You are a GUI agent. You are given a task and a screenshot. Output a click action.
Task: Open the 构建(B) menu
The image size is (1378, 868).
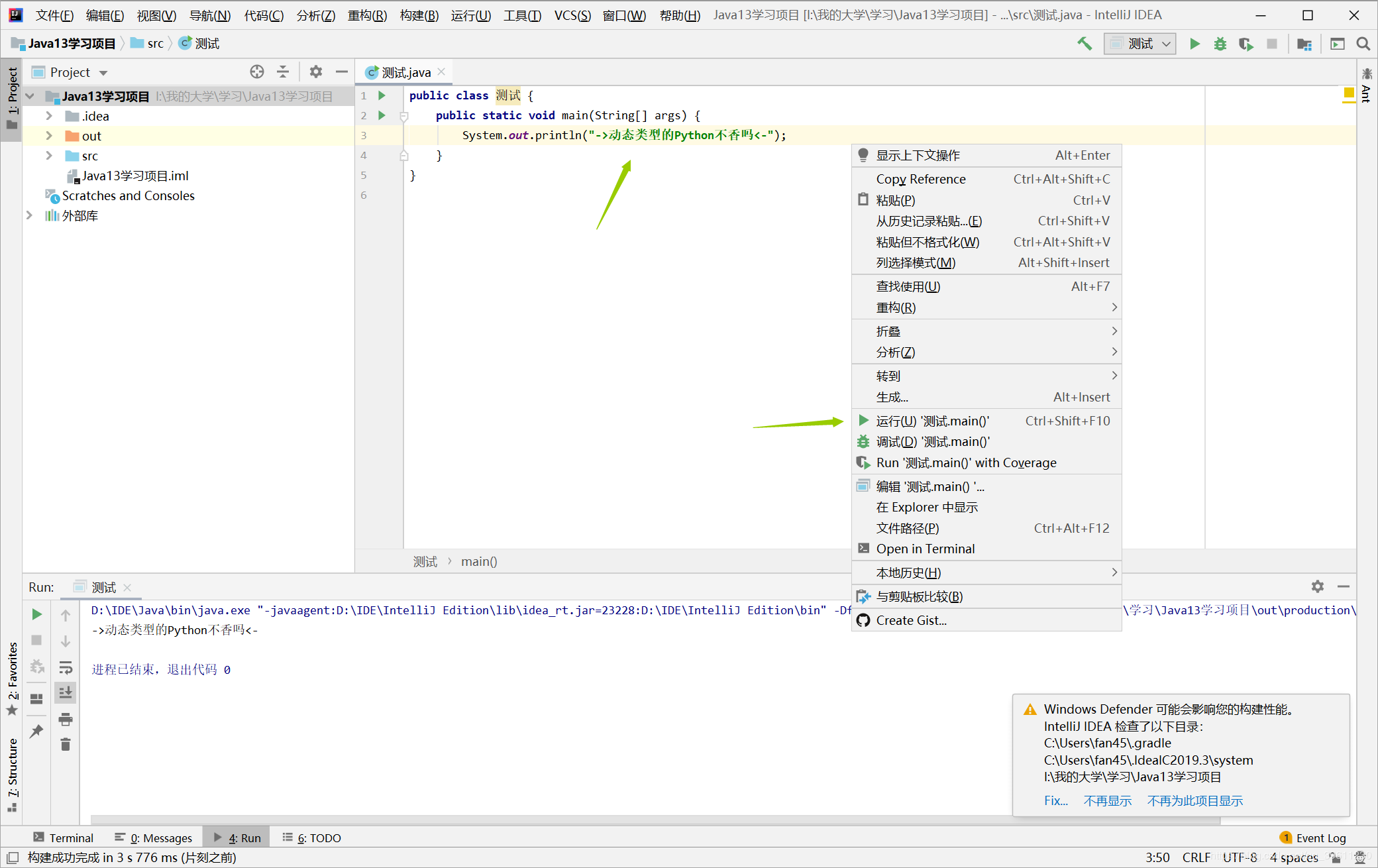click(419, 15)
